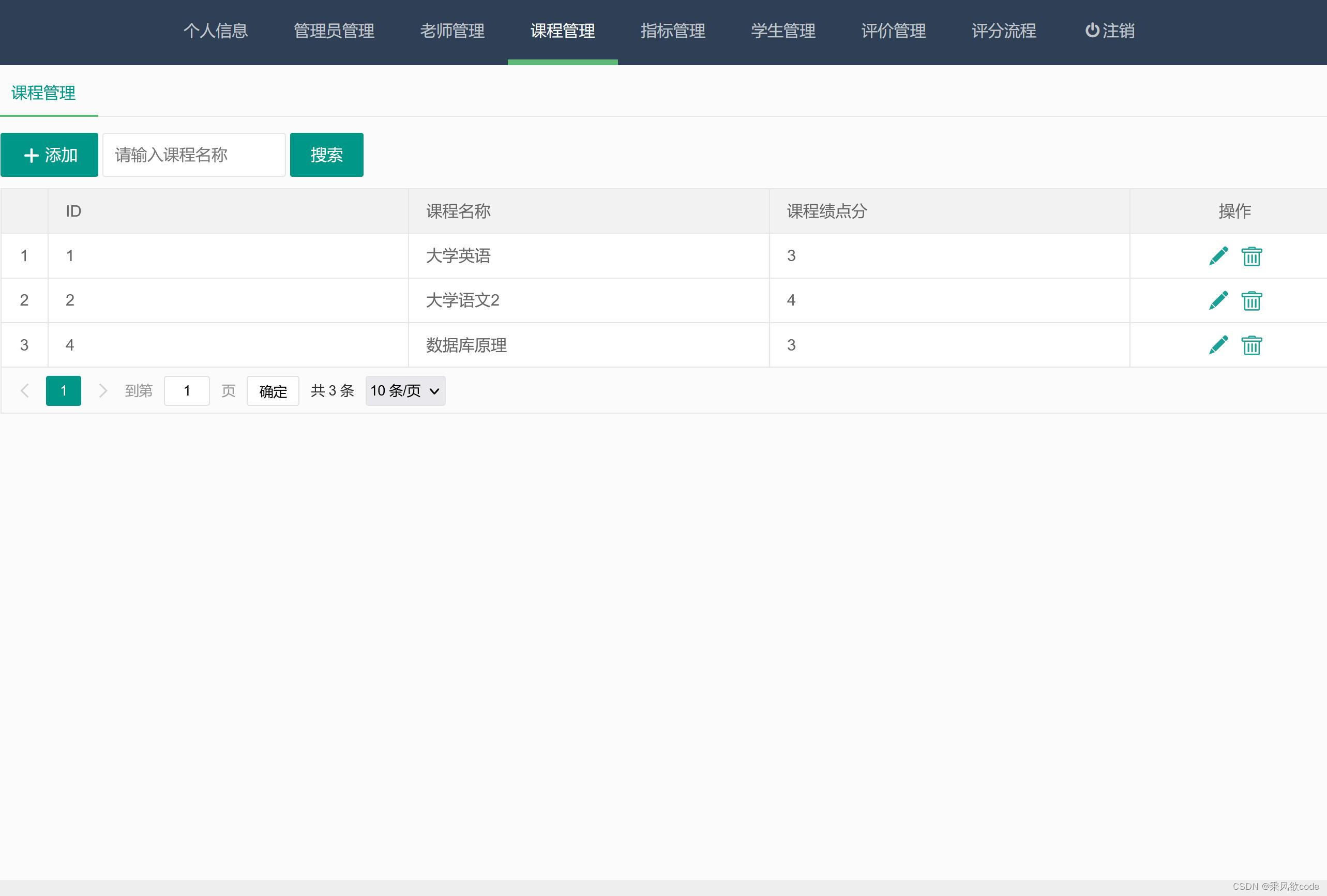This screenshot has width=1327, height=896.
Task: Click the 确定 confirm button in pagination
Action: pos(273,391)
